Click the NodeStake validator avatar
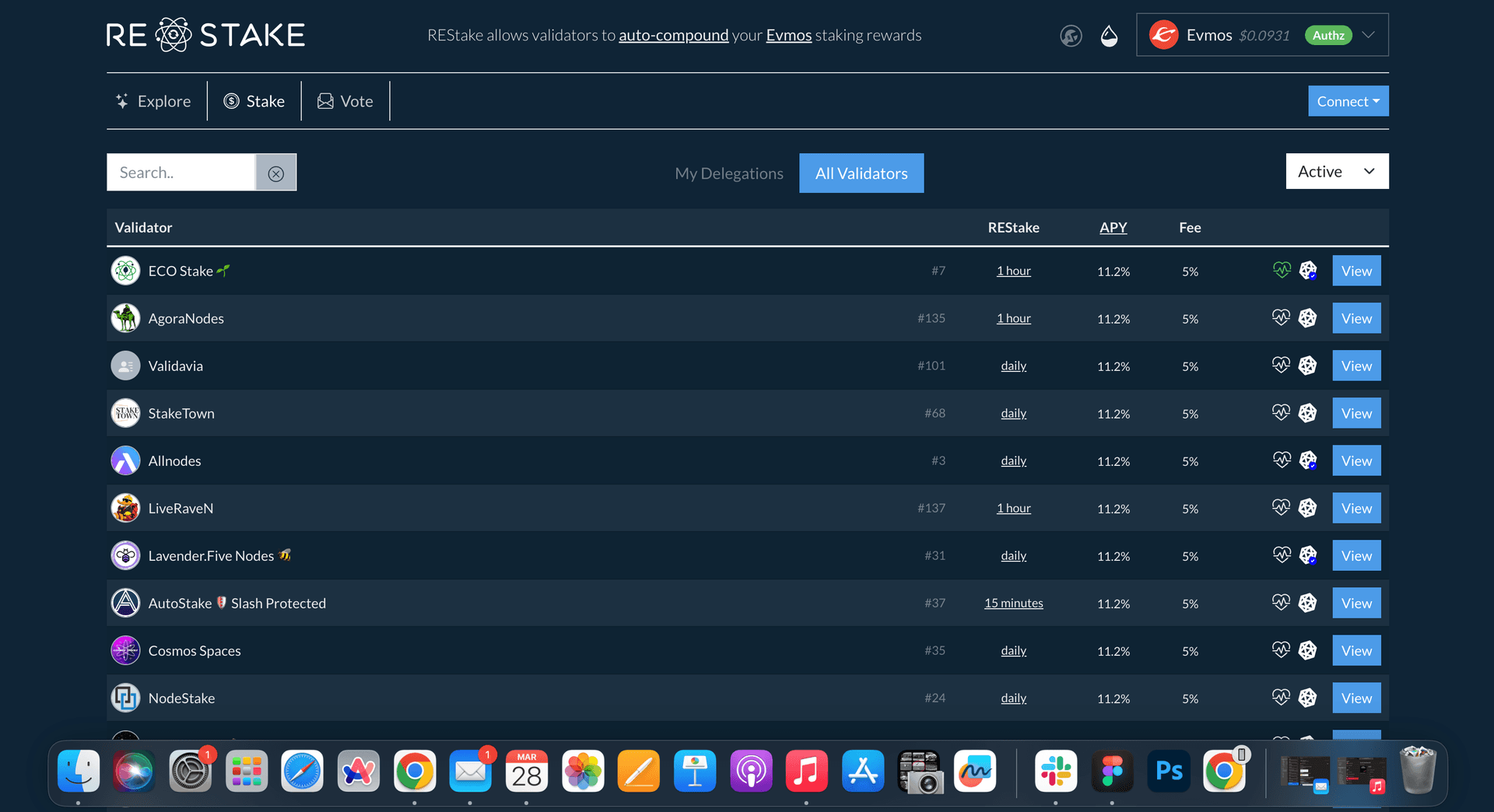The width and height of the screenshot is (1494, 812). click(x=125, y=698)
